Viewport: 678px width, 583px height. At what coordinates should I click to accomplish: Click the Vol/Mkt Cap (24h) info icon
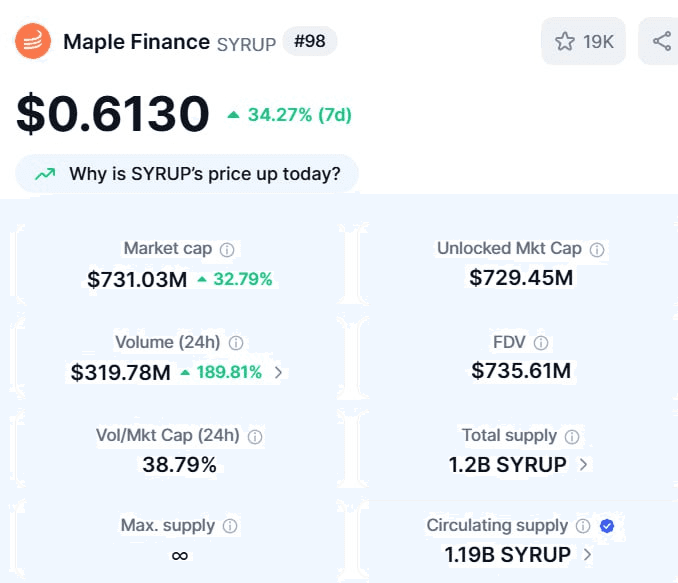click(255, 437)
